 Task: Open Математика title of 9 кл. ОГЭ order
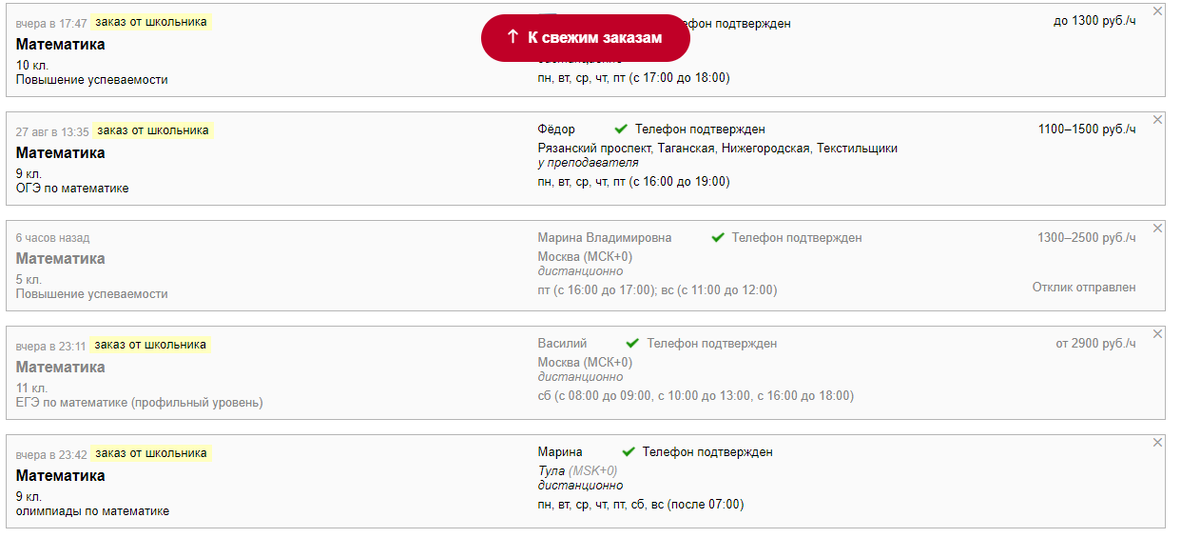coord(60,153)
